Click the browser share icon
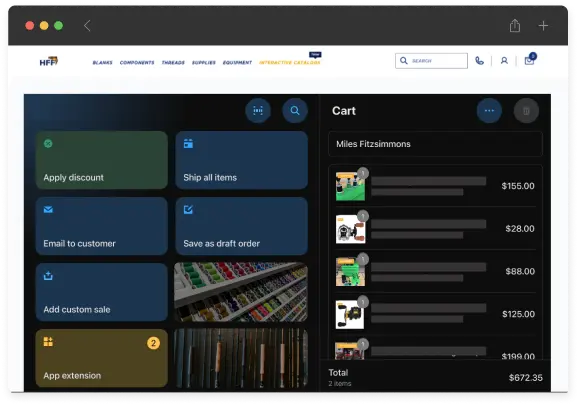579x406 pixels. click(x=515, y=25)
